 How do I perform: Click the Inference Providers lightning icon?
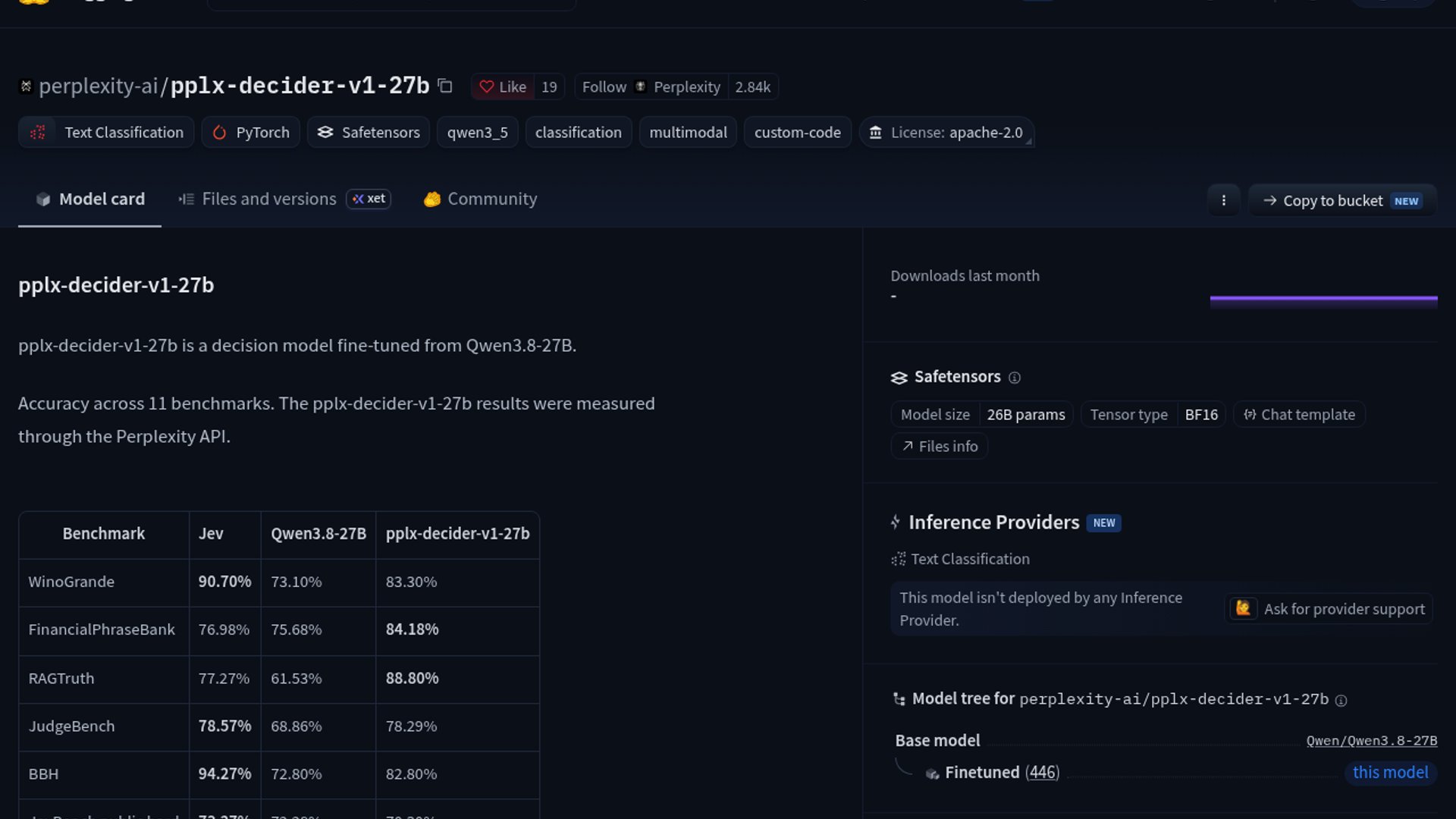(x=896, y=522)
